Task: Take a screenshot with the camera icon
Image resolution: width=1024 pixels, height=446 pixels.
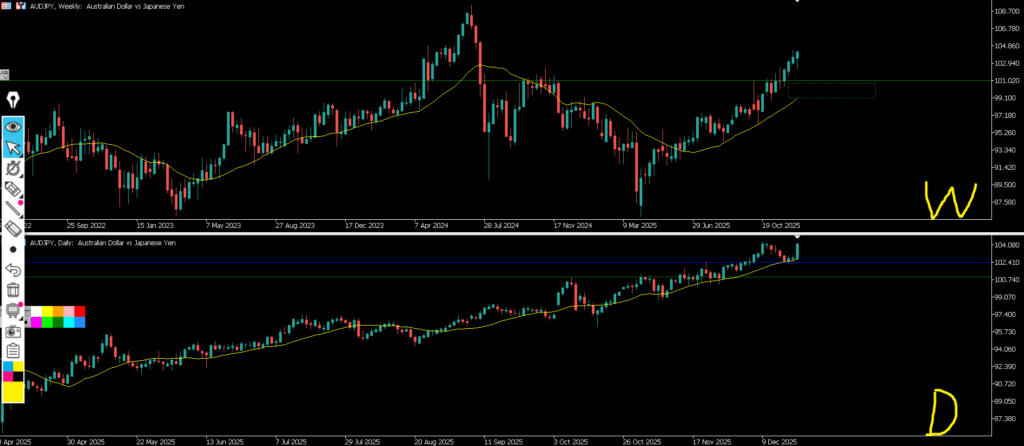Action: click(x=14, y=331)
